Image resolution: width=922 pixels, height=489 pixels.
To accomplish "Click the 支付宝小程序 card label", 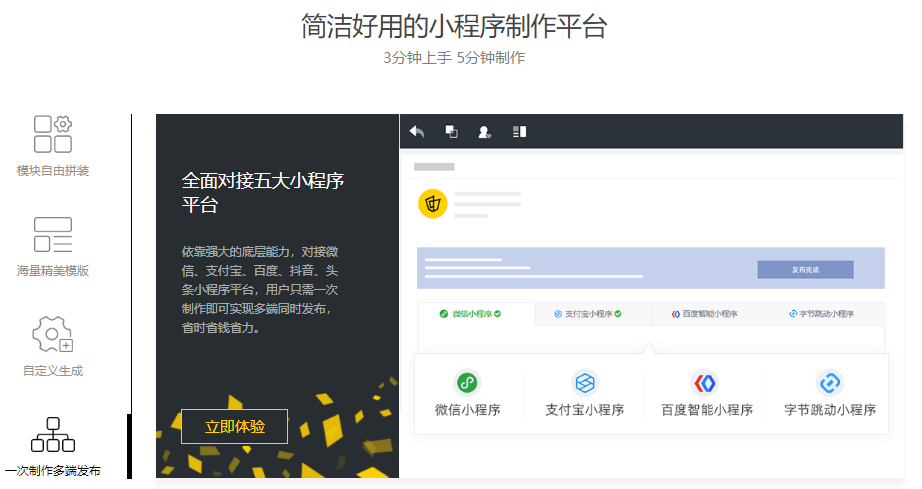I will tap(584, 410).
